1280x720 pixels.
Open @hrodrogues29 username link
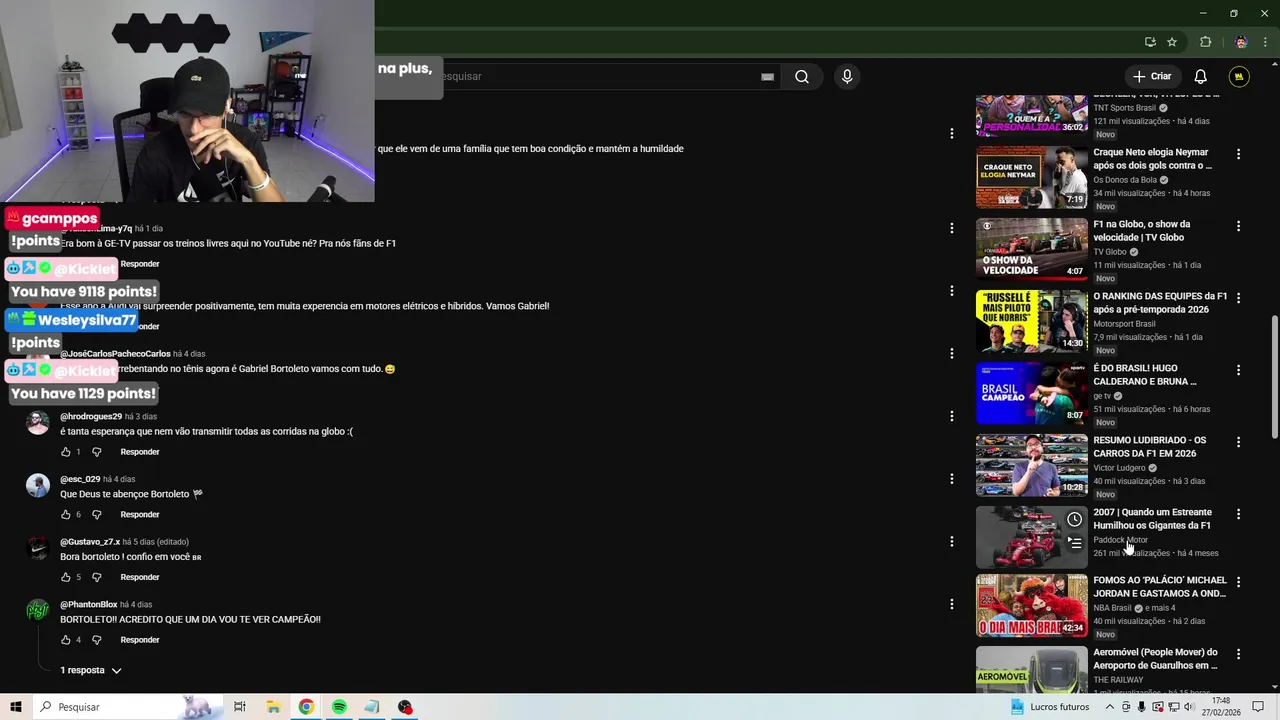coord(91,416)
